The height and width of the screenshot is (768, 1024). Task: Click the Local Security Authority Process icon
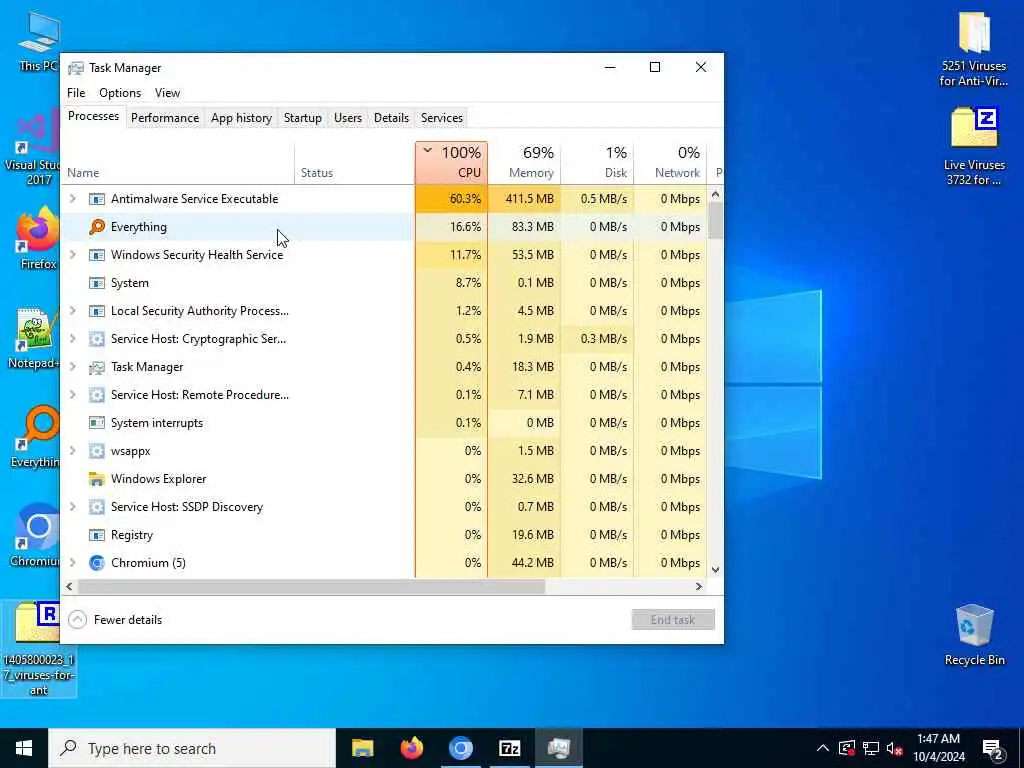pyautogui.click(x=97, y=311)
